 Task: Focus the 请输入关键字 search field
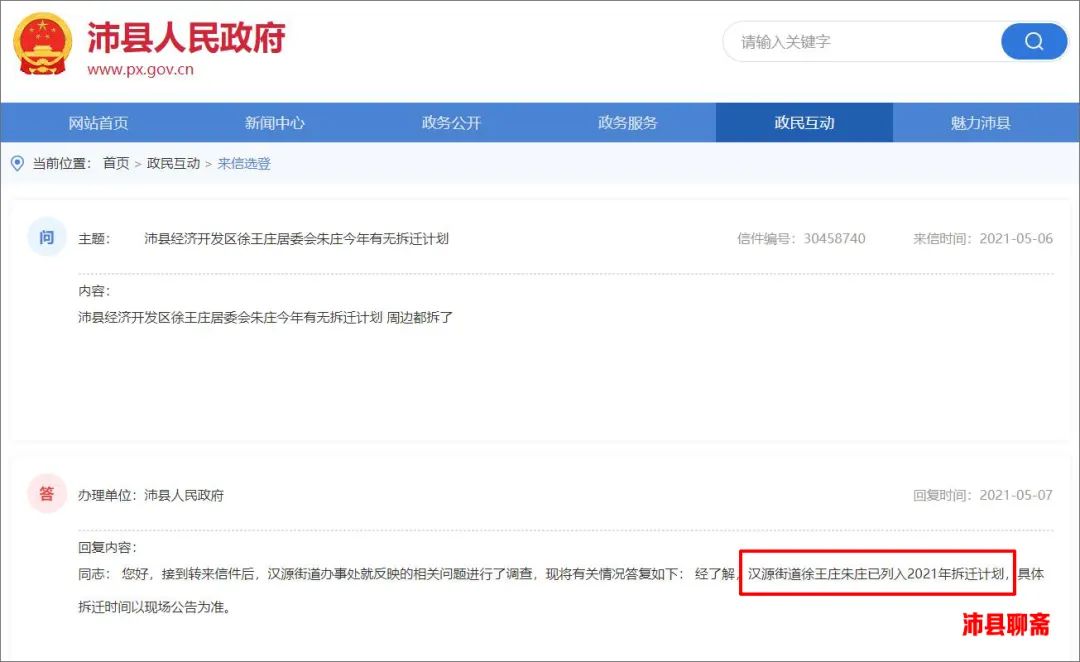pos(864,41)
